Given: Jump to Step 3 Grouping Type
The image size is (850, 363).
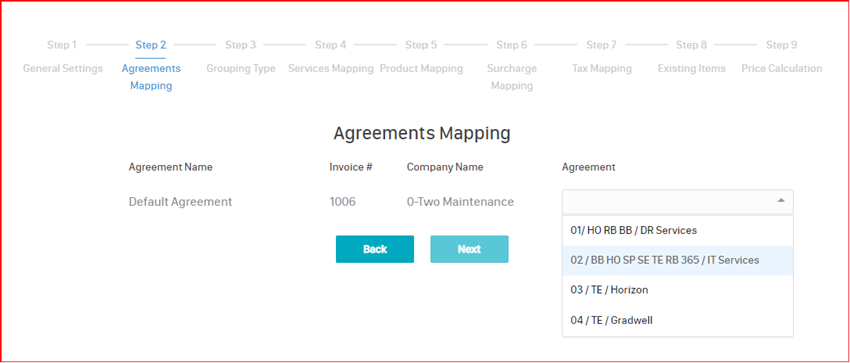Looking at the screenshot, I should [x=241, y=57].
